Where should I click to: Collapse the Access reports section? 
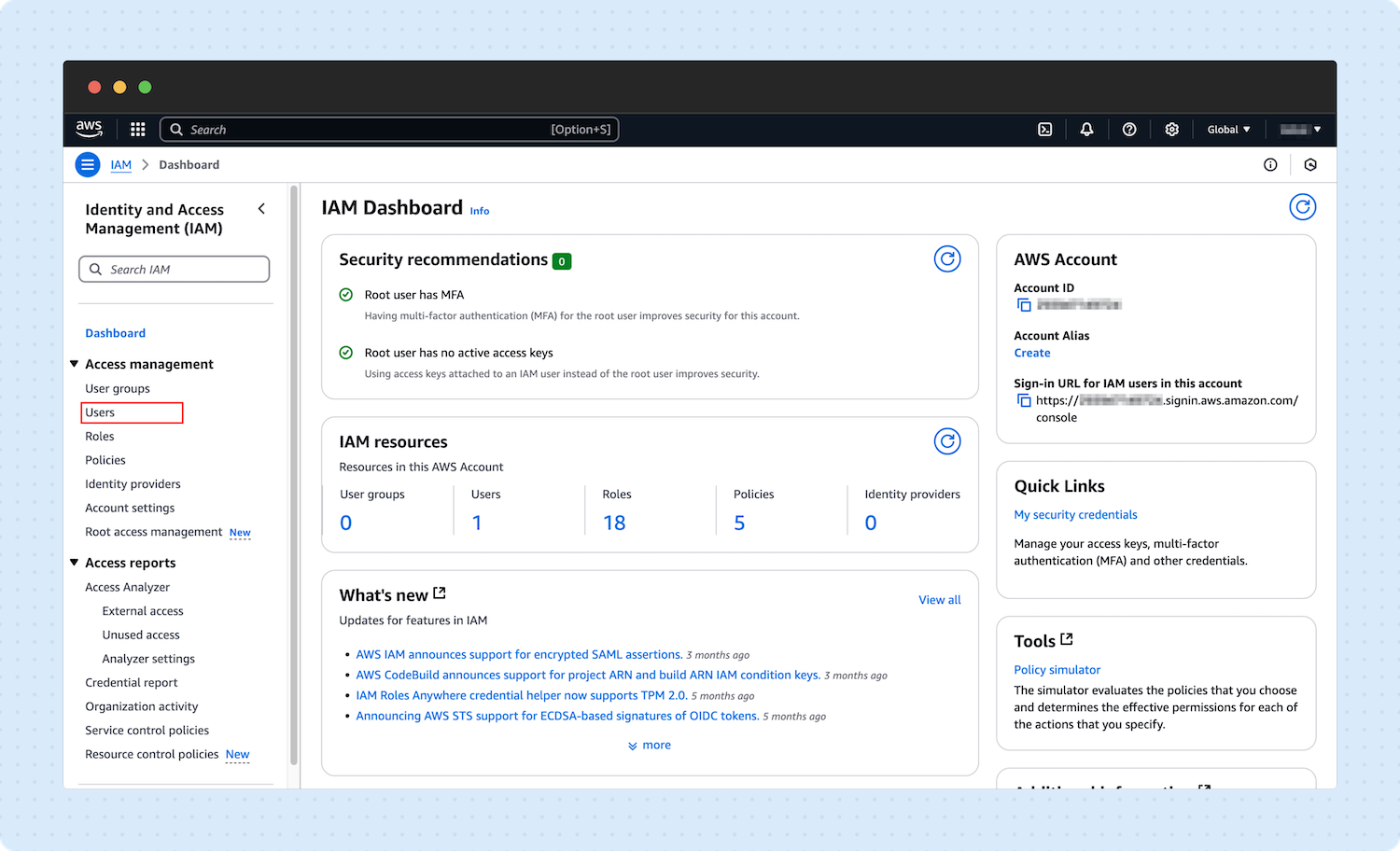(75, 563)
